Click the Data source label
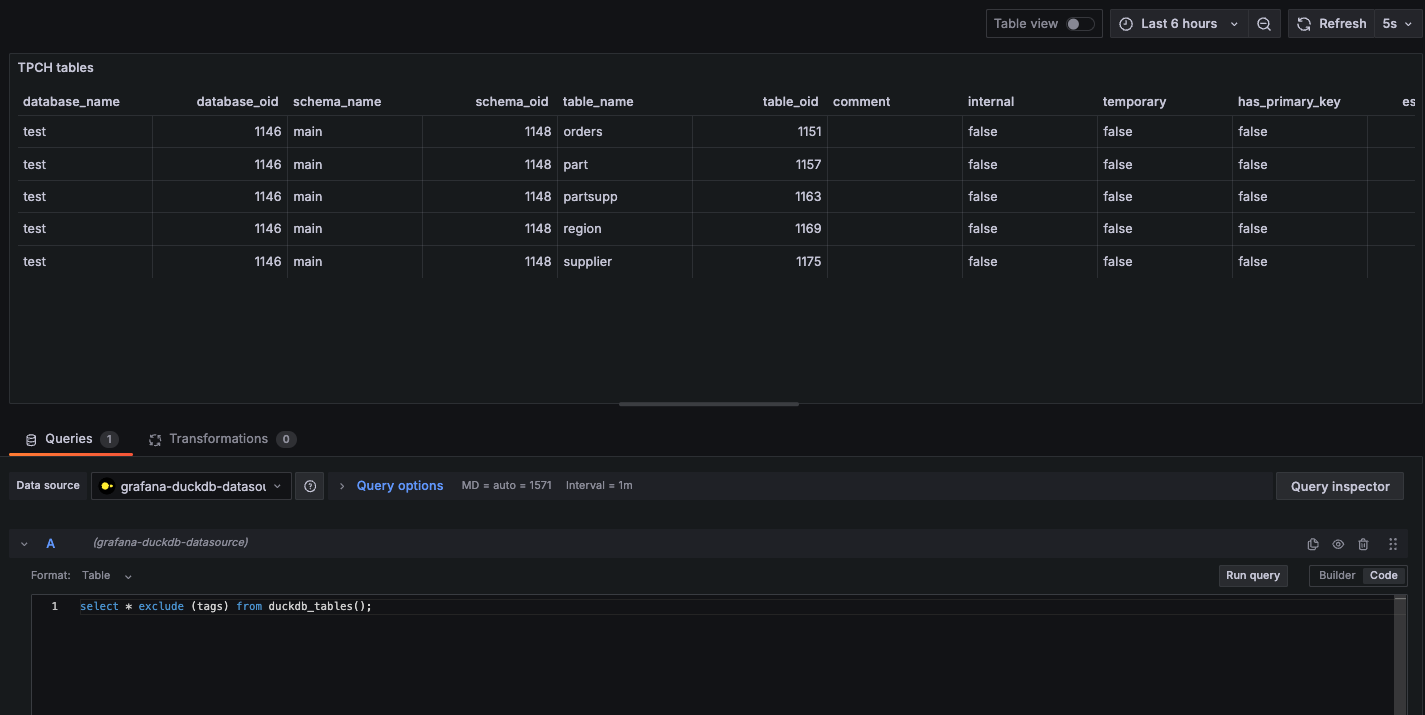Screen dimensions: 1425x715 tap(48, 486)
